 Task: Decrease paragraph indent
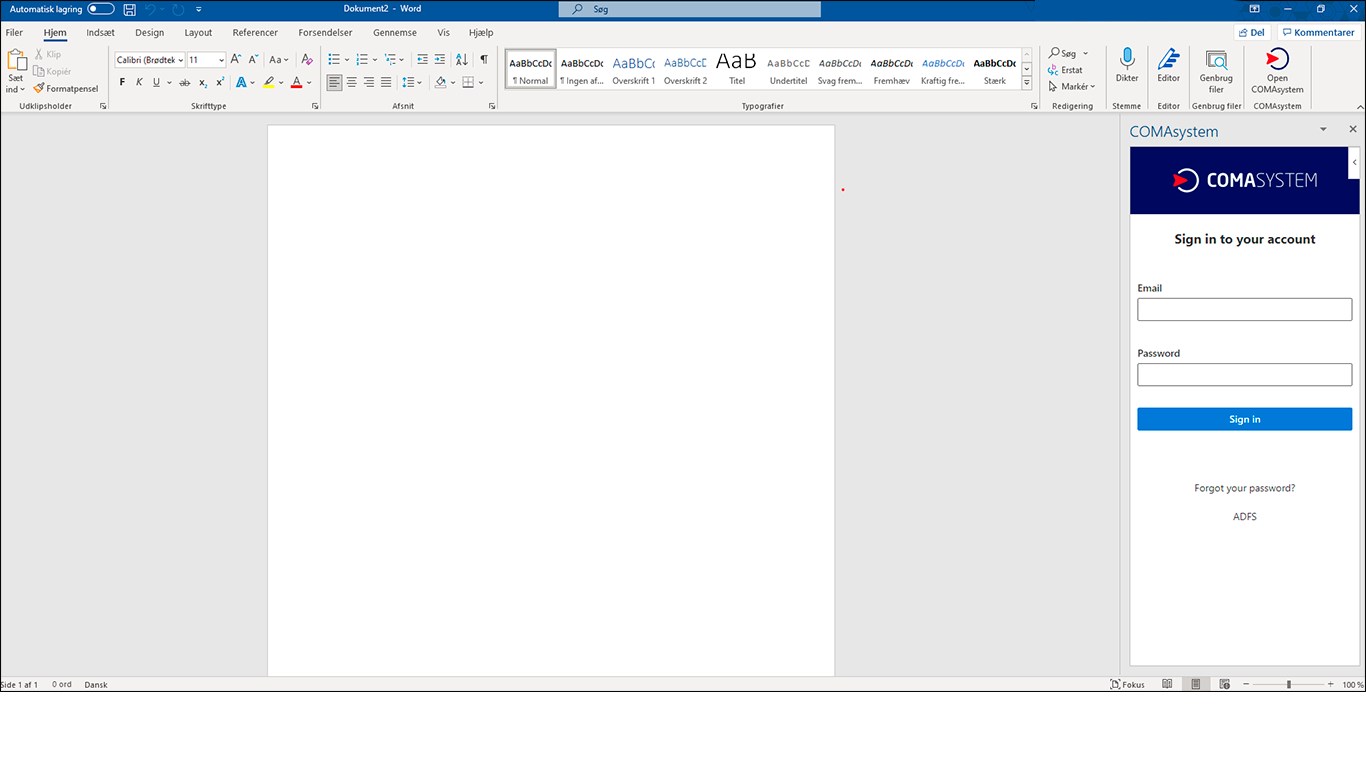(422, 59)
